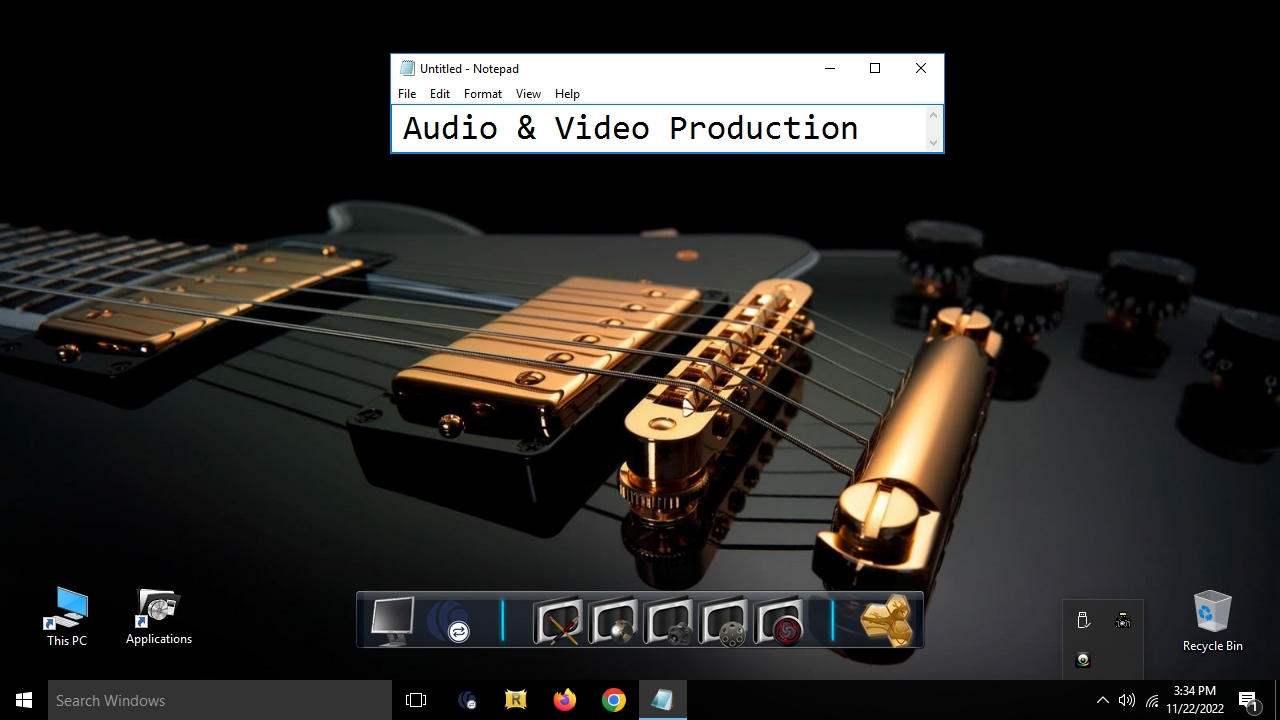The height and width of the screenshot is (720, 1280).
Task: Open the camera folder in the dock
Action: point(668,621)
